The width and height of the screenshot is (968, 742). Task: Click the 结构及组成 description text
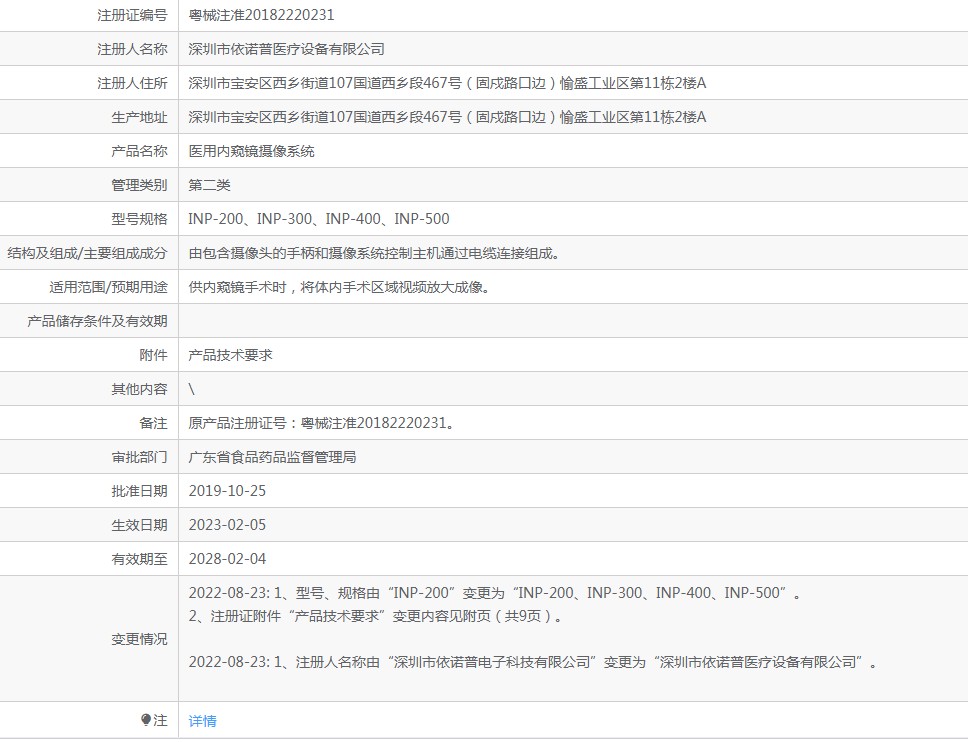[x=374, y=253]
